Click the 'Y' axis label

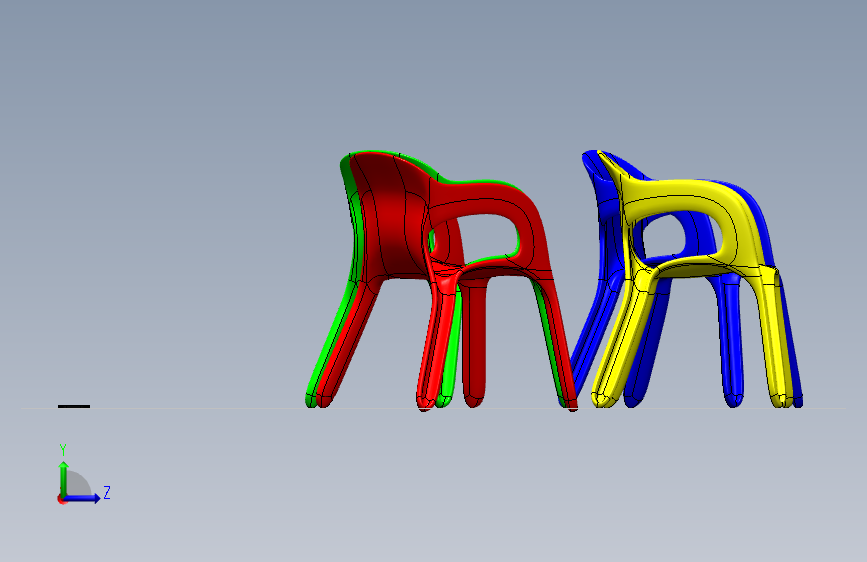[x=63, y=450]
